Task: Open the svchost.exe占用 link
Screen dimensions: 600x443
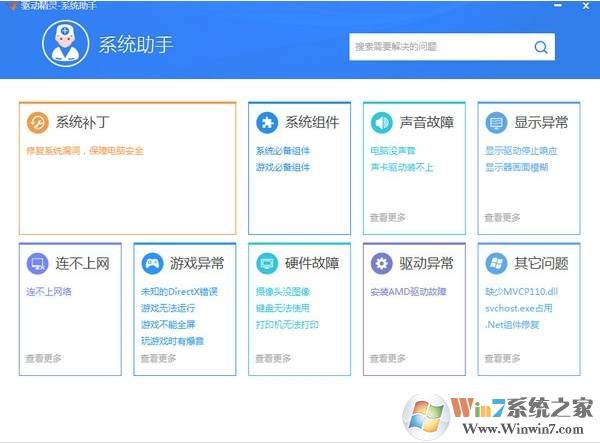Action: [x=519, y=309]
